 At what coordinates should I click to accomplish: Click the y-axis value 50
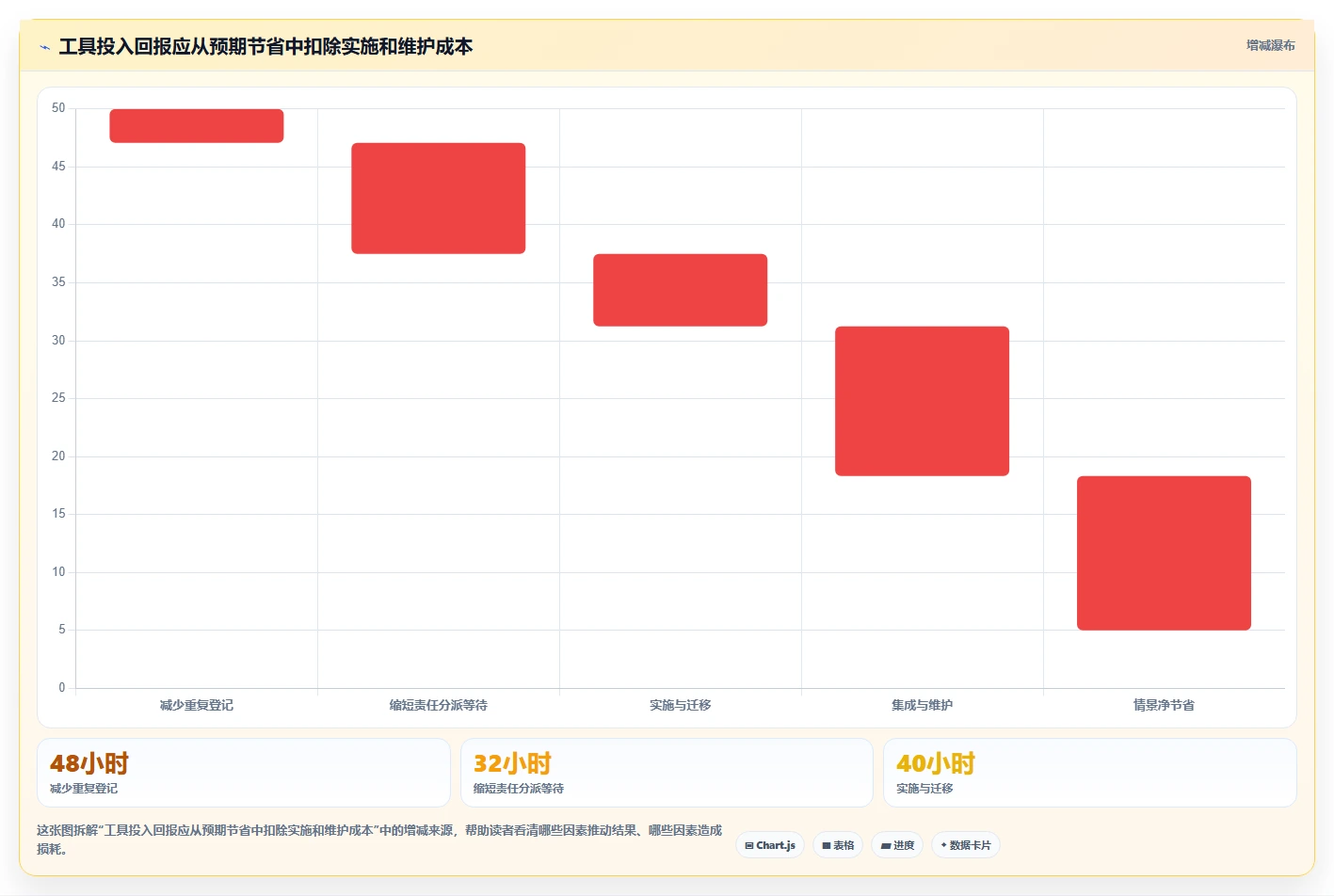click(58, 108)
